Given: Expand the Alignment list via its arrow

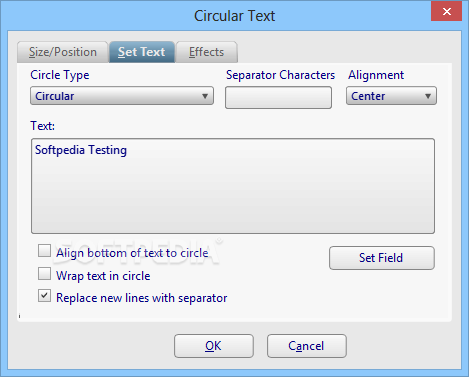Looking at the screenshot, I should point(428,96).
